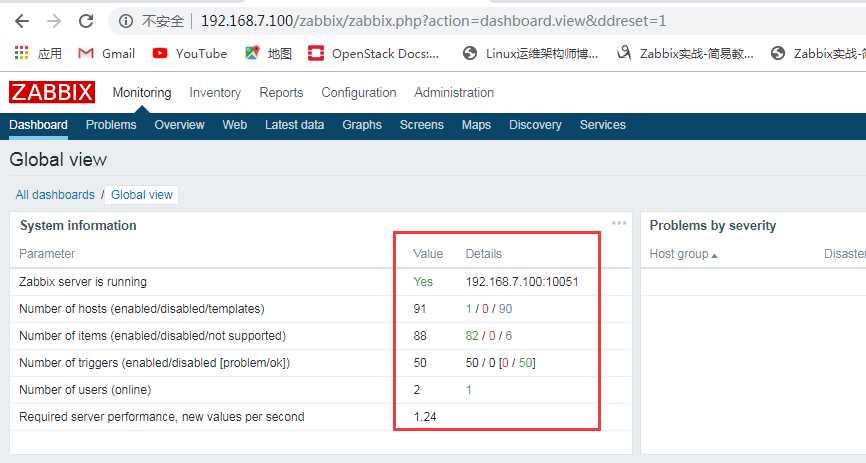This screenshot has height=463, width=866.
Task: Open the apps grid bookmark icon
Action: coord(21,53)
